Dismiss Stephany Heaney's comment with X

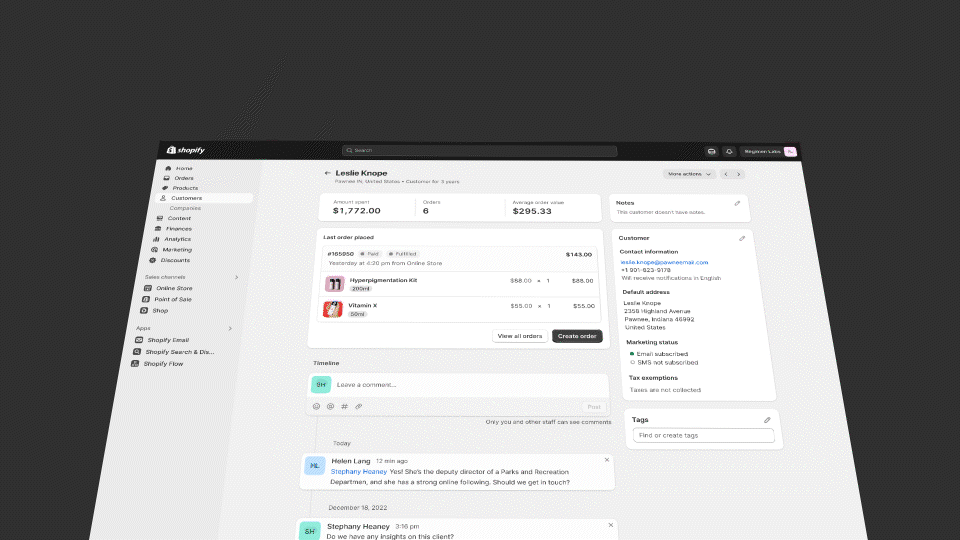(x=610, y=525)
